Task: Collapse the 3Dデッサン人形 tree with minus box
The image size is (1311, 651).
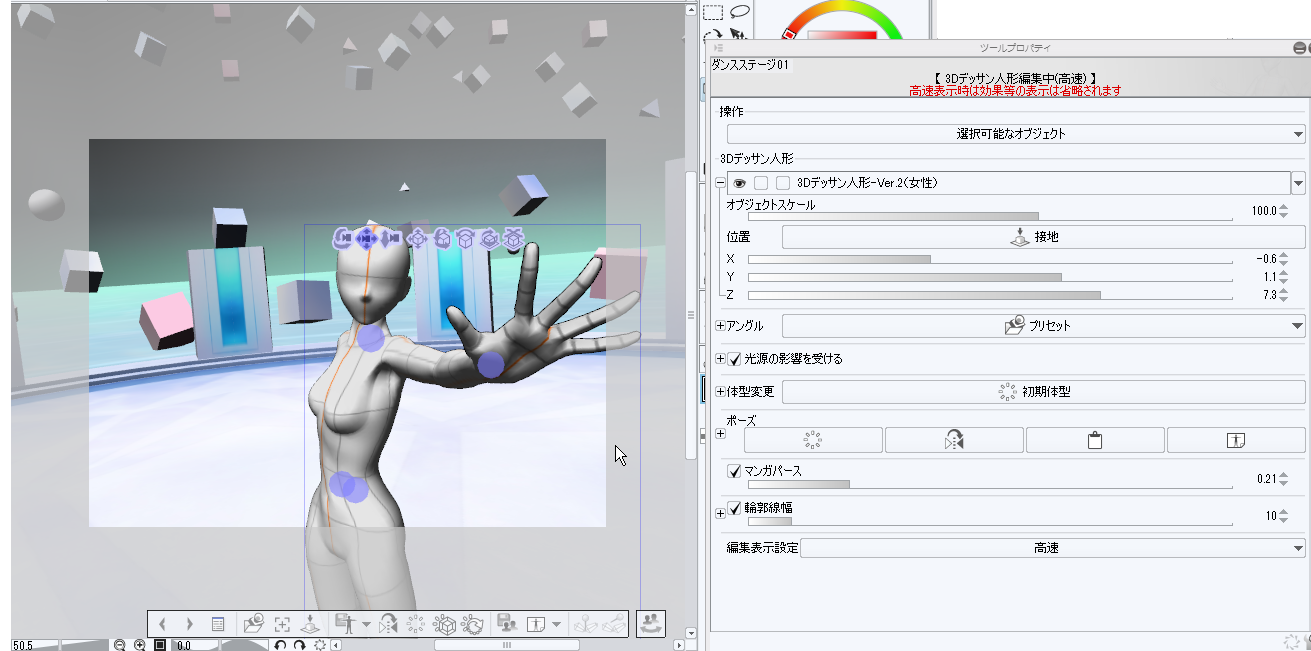Action: coord(721,183)
